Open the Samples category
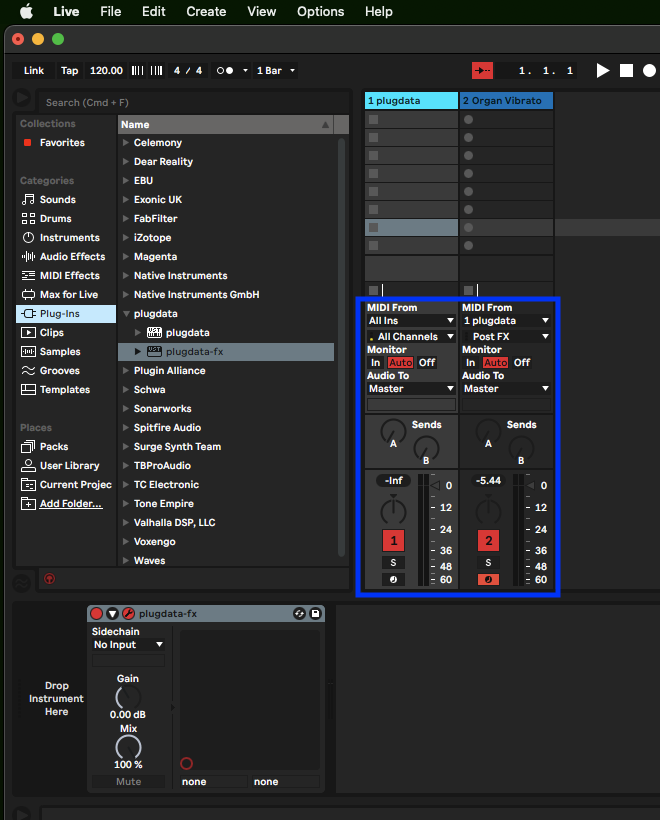 [x=60, y=351]
